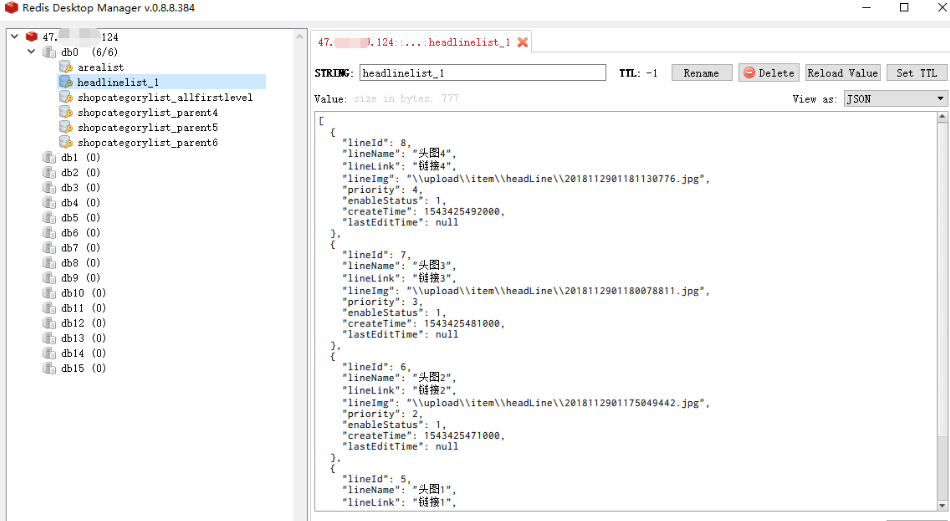This screenshot has width=950, height=521.
Task: Select the arealist key
Action: coord(101,67)
